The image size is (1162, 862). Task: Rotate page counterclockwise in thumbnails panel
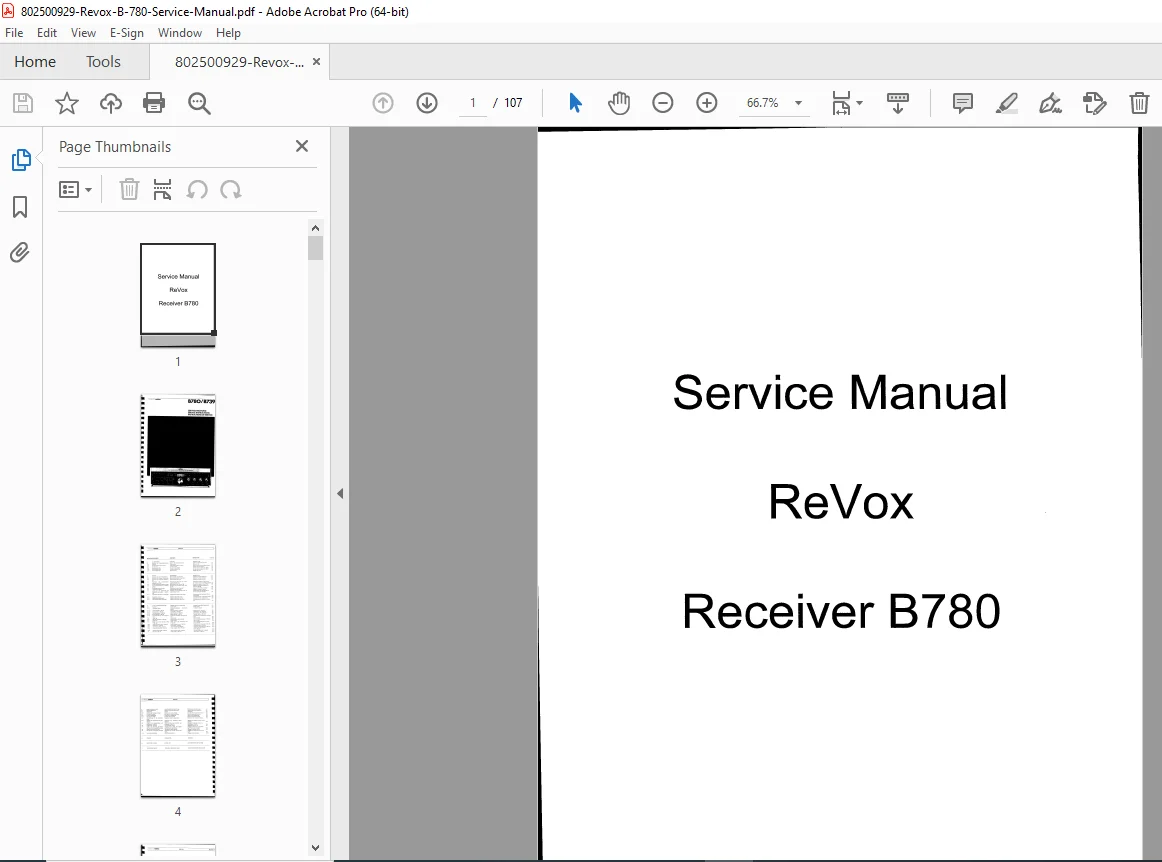pyautogui.click(x=196, y=190)
